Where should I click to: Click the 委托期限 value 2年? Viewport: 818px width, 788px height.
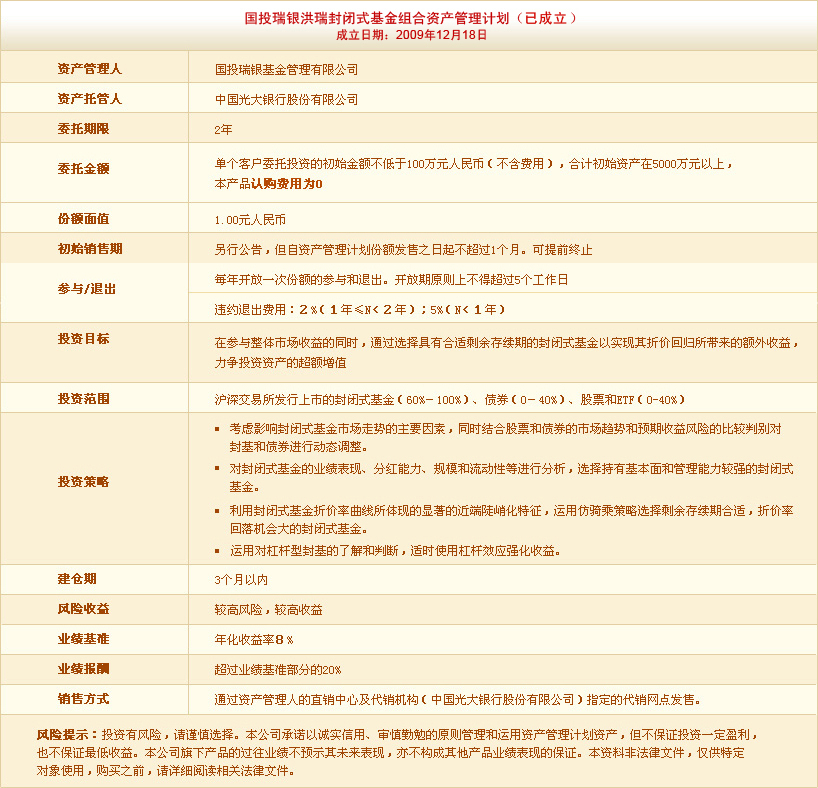click(x=223, y=130)
